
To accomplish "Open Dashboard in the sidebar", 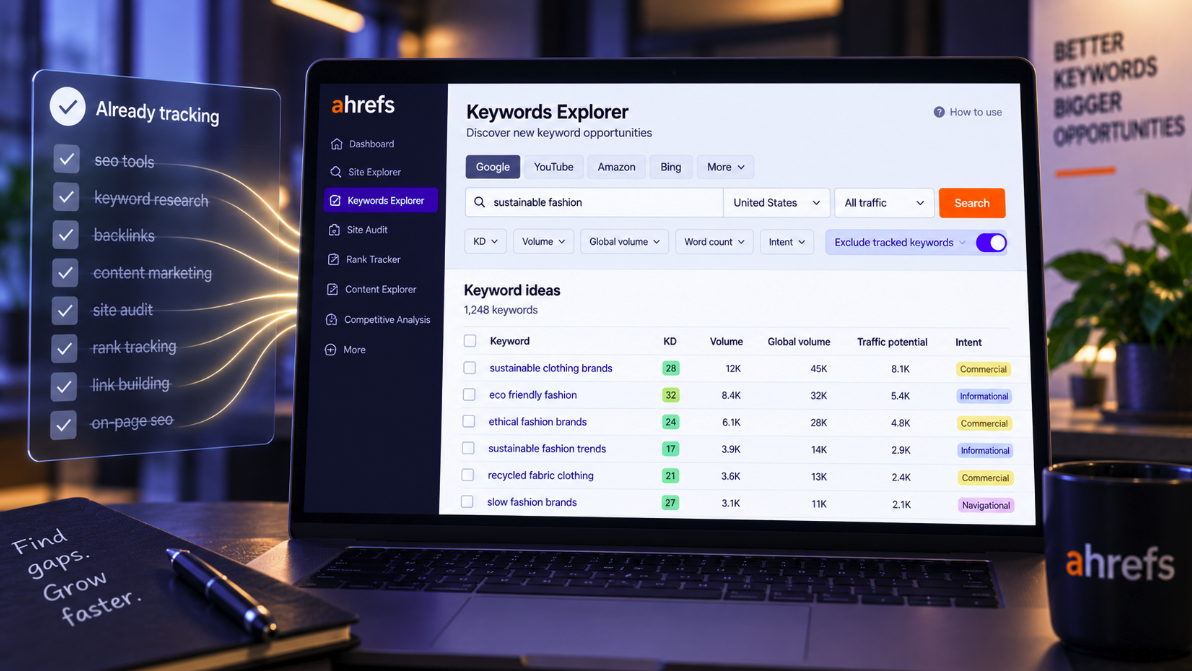I will (x=372, y=144).
